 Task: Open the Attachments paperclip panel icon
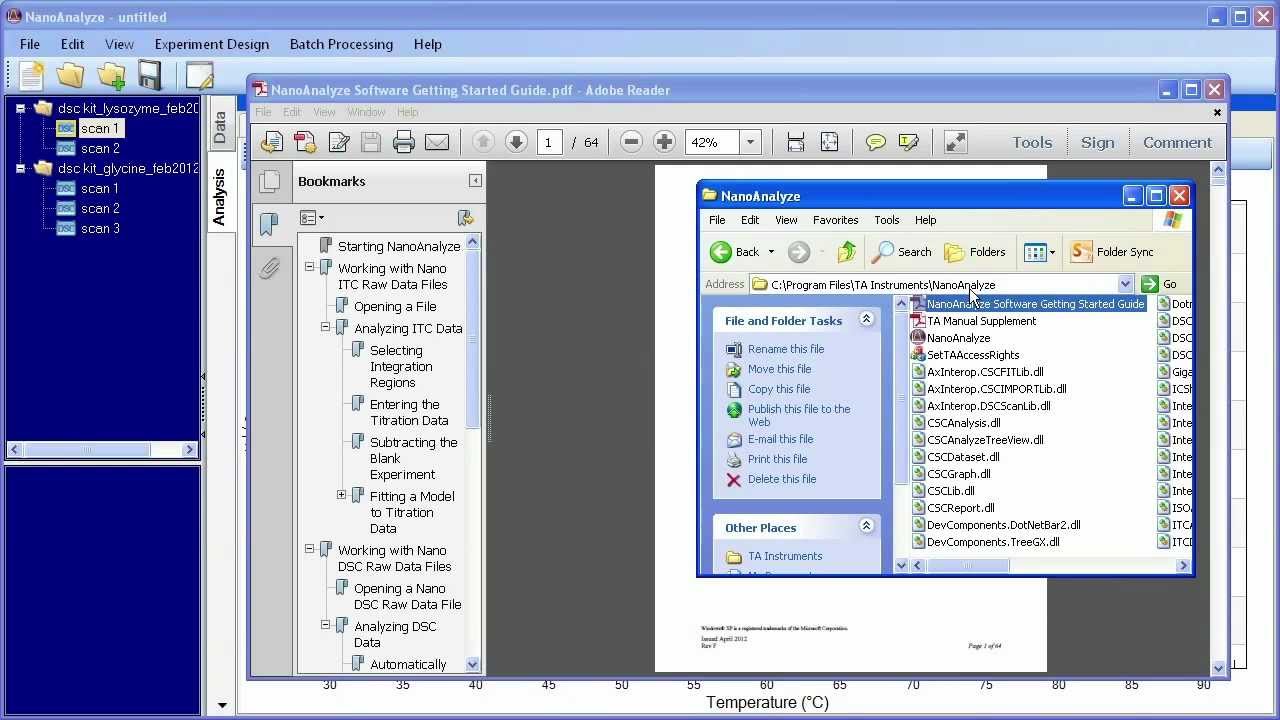(269, 268)
